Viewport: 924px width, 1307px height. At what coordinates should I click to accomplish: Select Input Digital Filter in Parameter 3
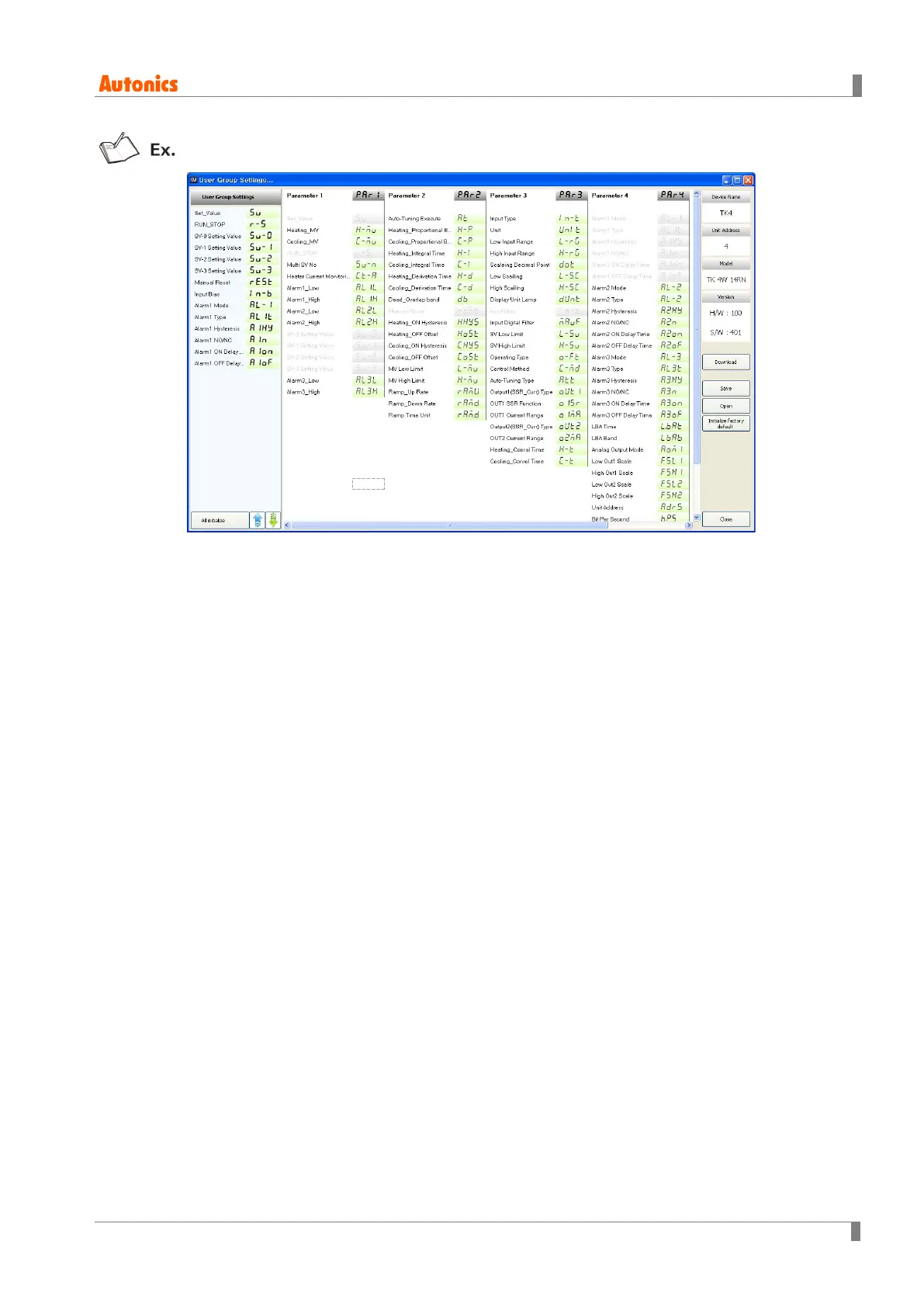coord(538,323)
